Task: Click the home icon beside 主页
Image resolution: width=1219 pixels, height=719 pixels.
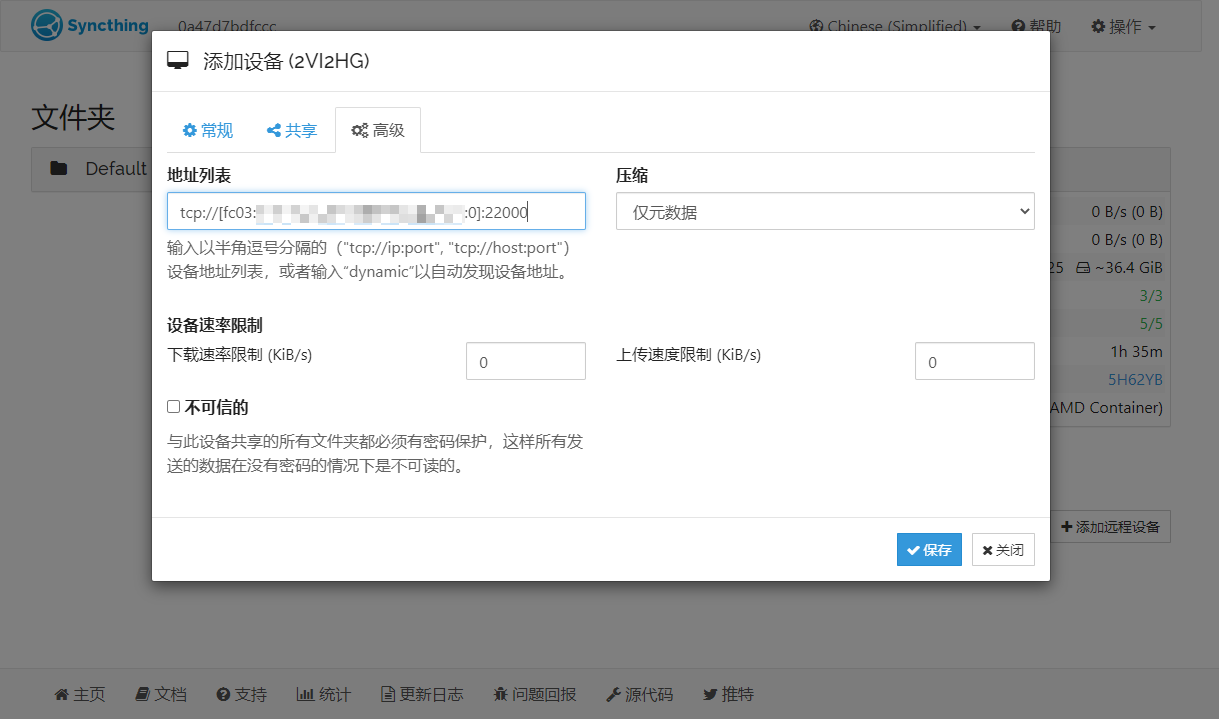Action: pyautogui.click(x=61, y=694)
